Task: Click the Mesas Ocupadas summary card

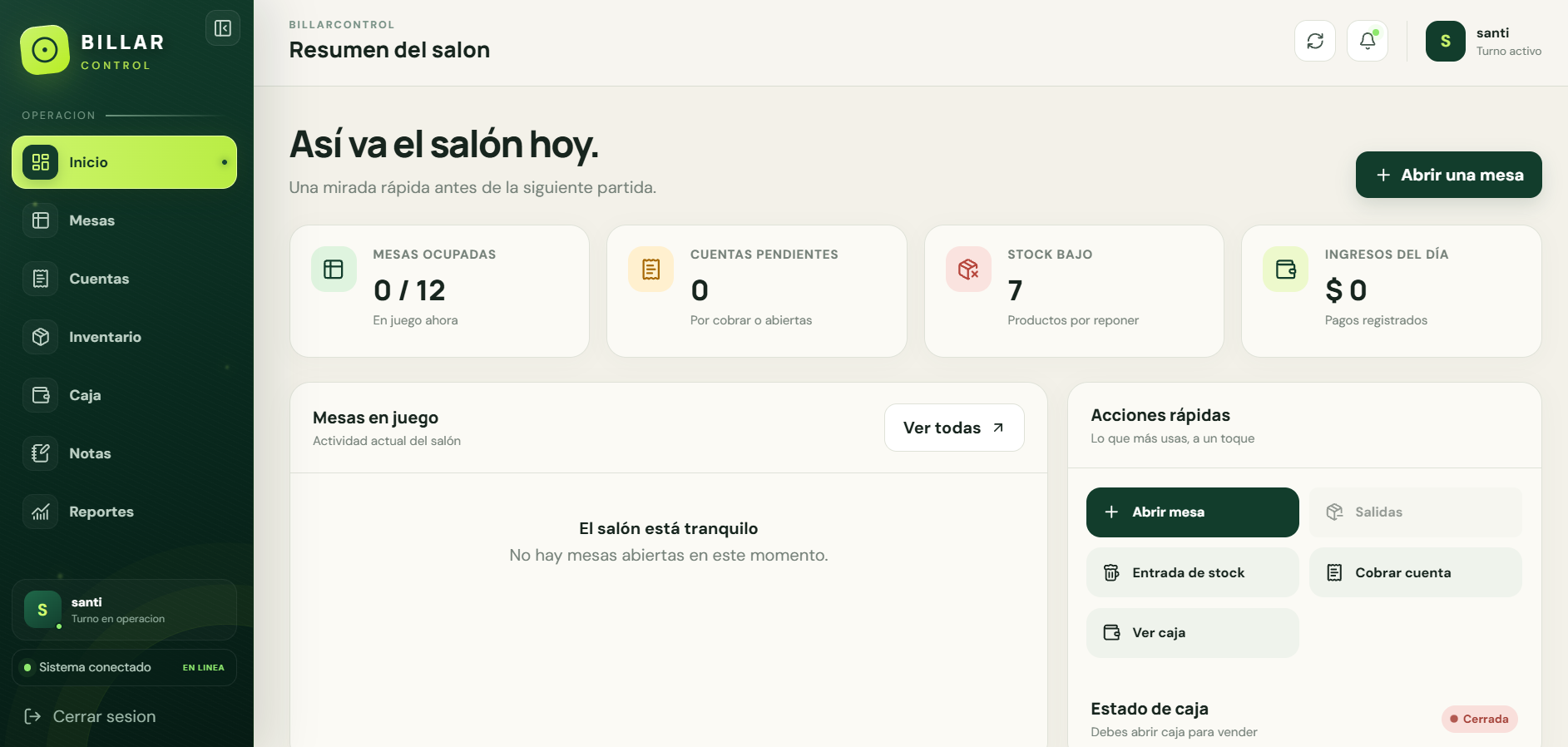Action: point(439,291)
